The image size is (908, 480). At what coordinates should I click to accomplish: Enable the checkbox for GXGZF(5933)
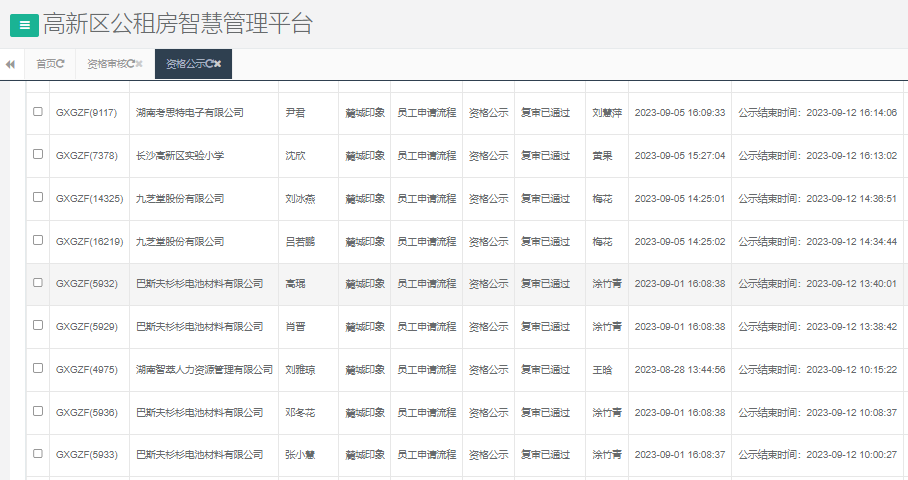38,453
